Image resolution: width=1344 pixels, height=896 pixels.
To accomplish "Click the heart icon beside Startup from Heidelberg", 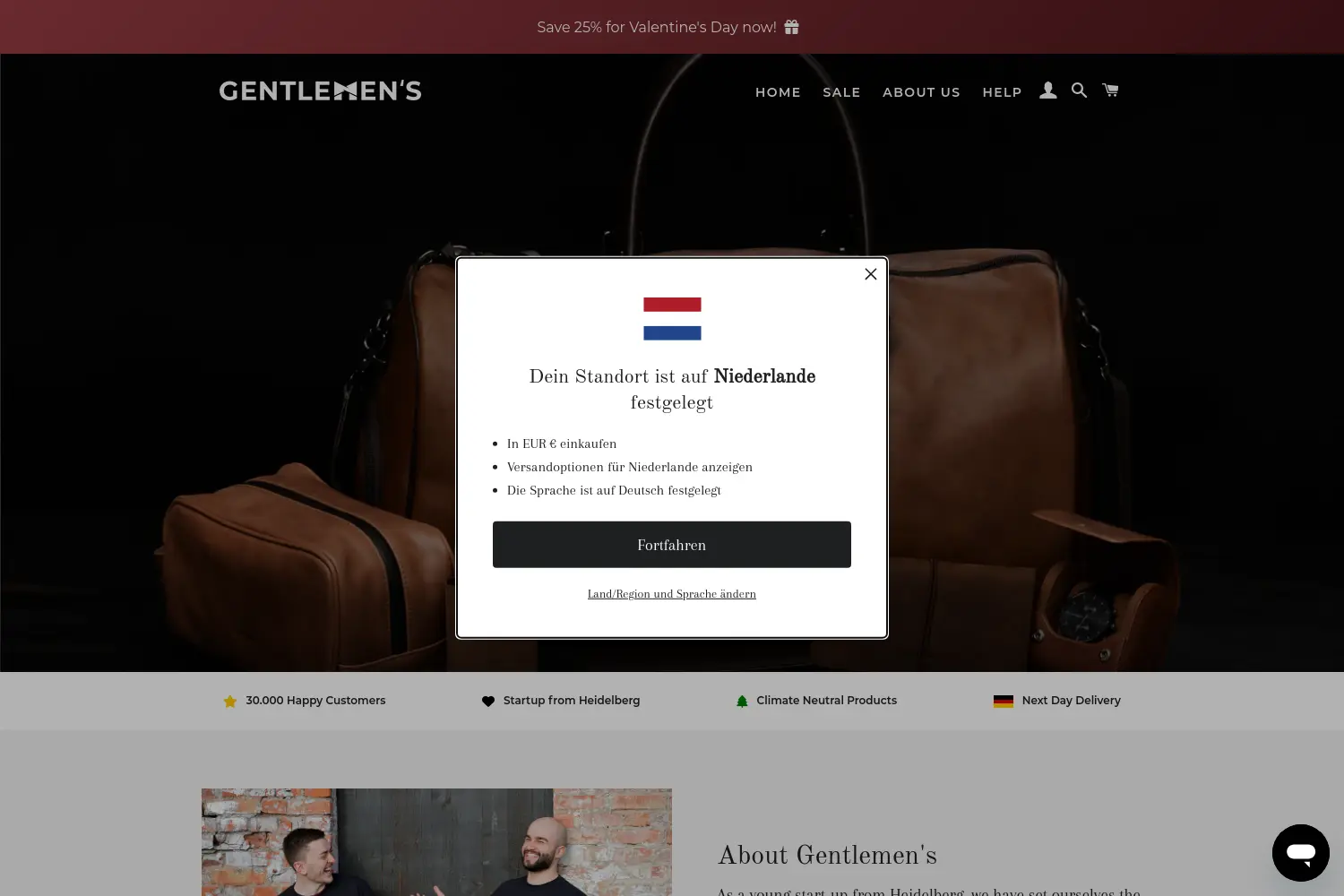I will [488, 702].
